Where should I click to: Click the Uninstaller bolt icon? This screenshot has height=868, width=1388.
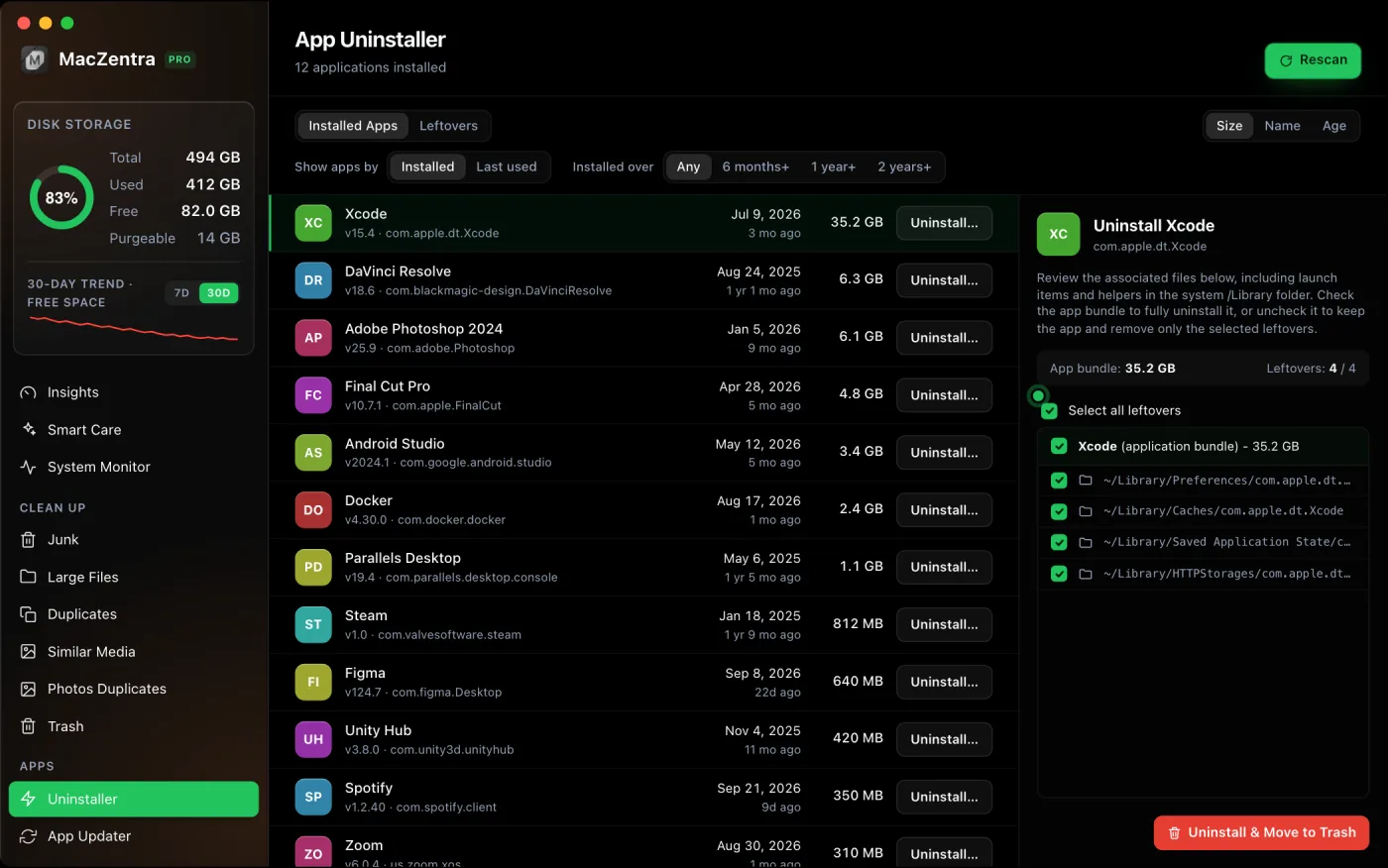(28, 800)
